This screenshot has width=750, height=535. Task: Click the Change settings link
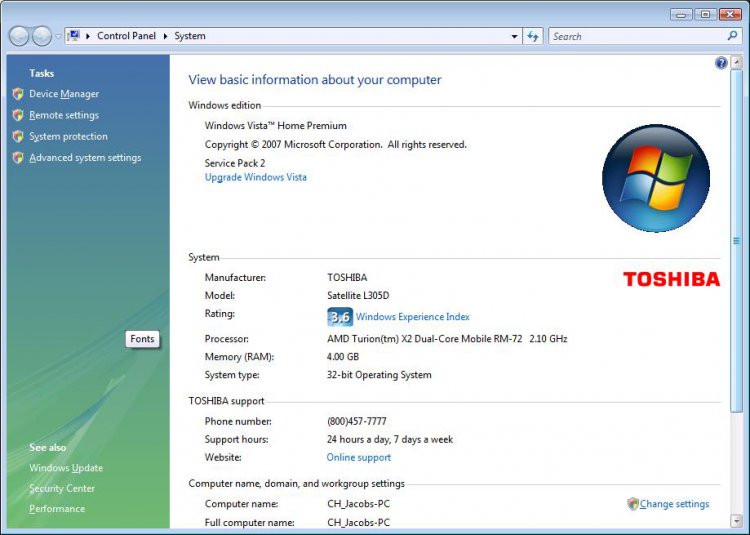pyautogui.click(x=674, y=504)
